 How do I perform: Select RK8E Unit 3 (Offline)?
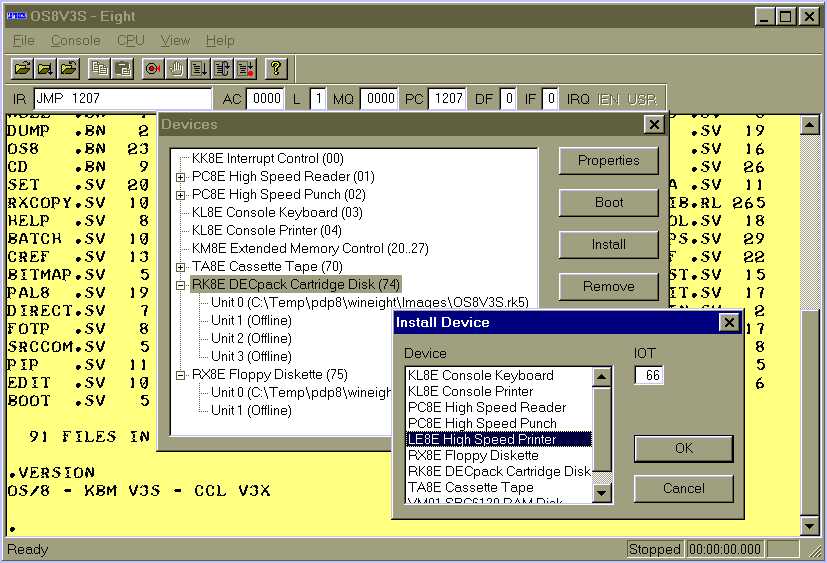point(251,356)
